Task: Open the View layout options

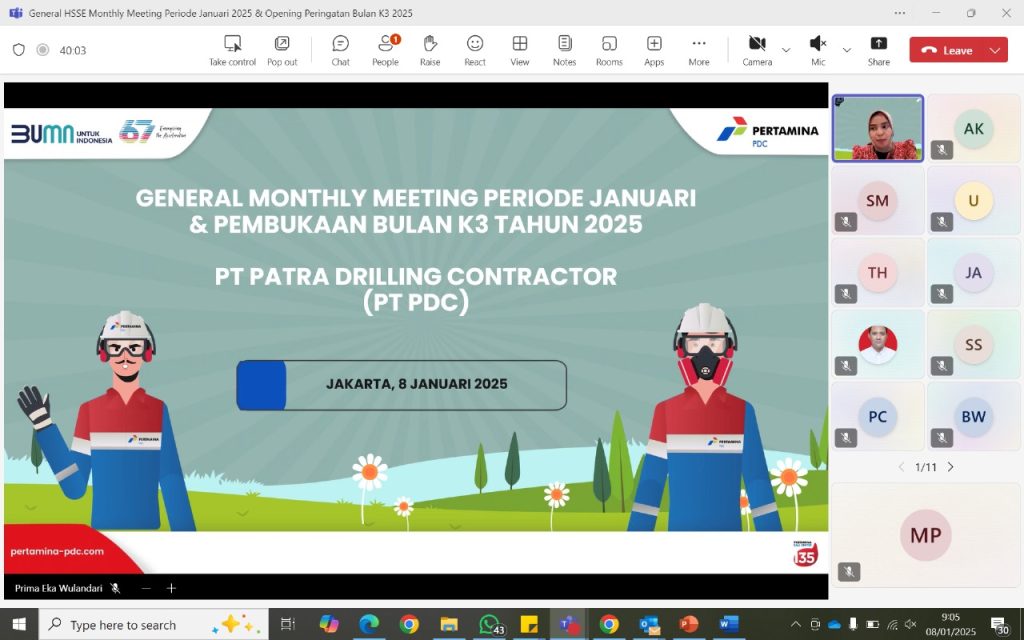Action: coord(520,50)
